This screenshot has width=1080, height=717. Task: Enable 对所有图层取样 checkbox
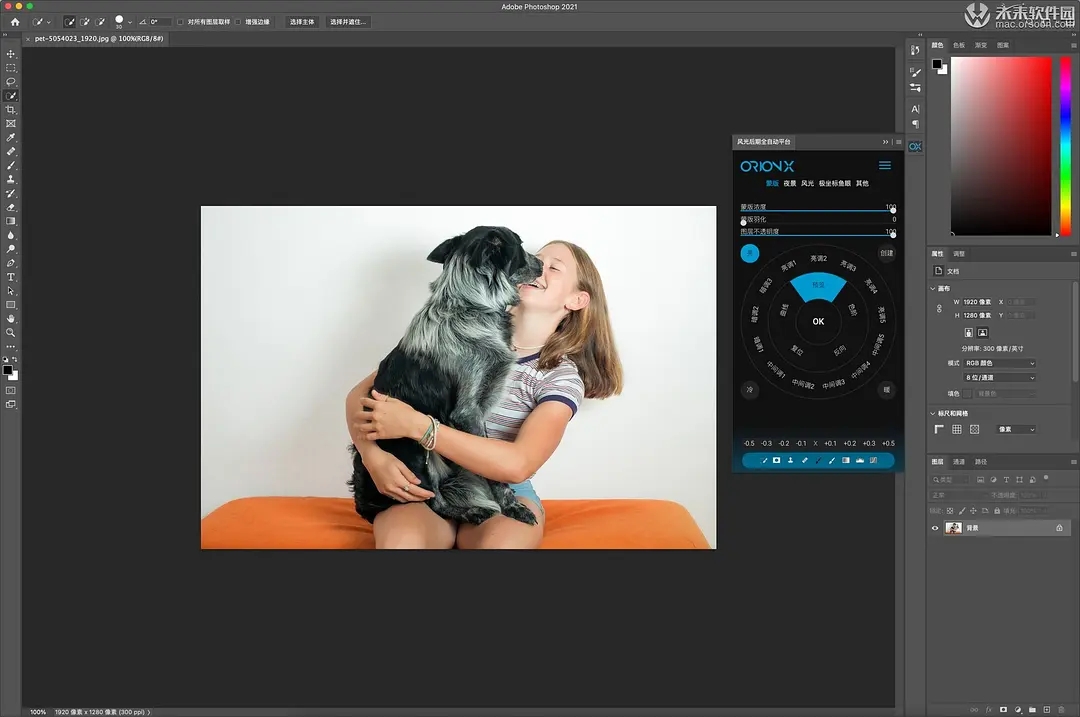180,21
